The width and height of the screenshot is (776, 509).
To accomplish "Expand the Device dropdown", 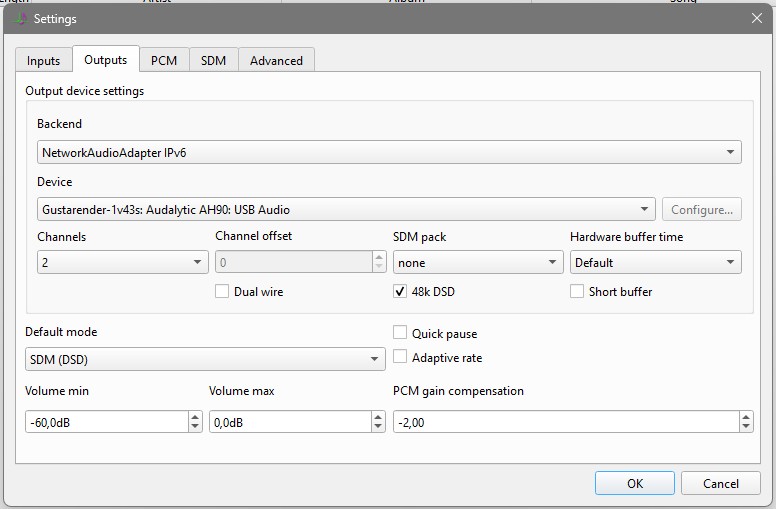I will click(346, 209).
